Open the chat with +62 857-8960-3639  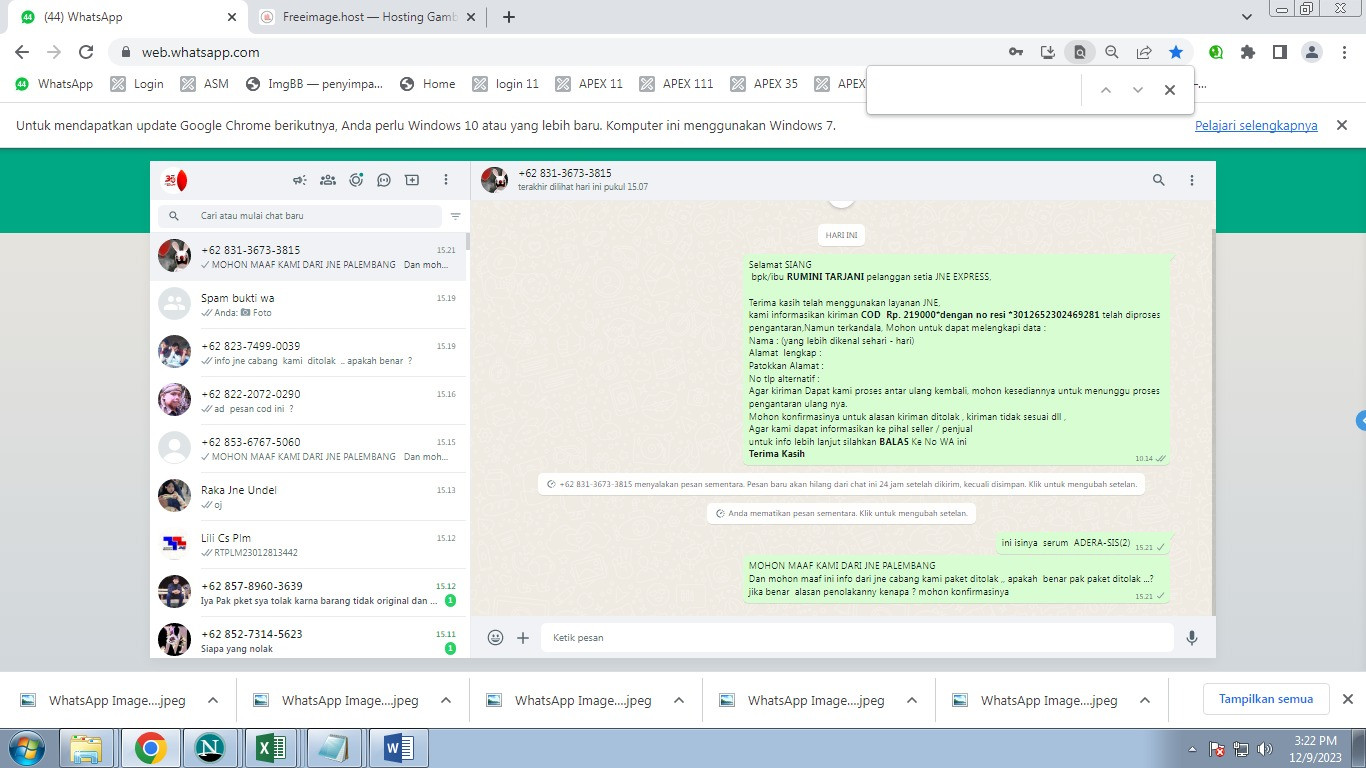[308, 593]
